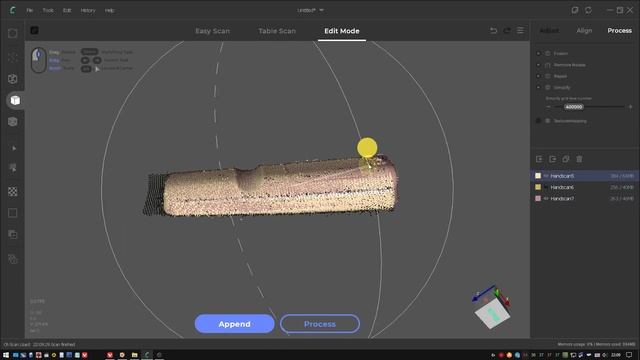Click the black square icon left of Easy Scan
This screenshot has height=360, width=640.
pyautogui.click(x=34, y=30)
